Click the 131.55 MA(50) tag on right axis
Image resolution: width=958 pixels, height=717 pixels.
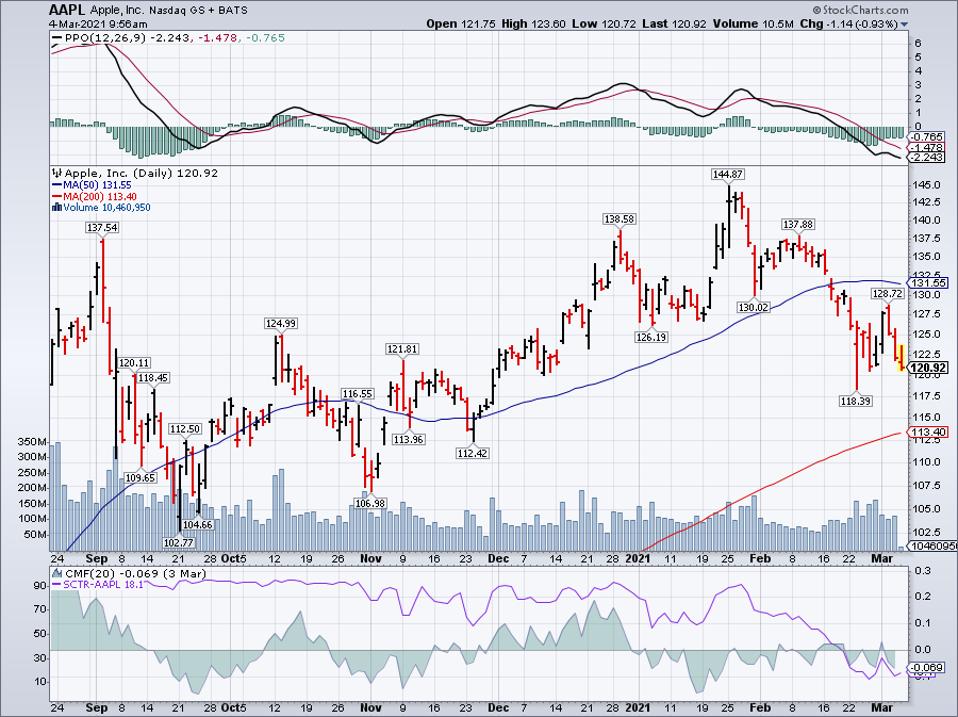point(928,283)
